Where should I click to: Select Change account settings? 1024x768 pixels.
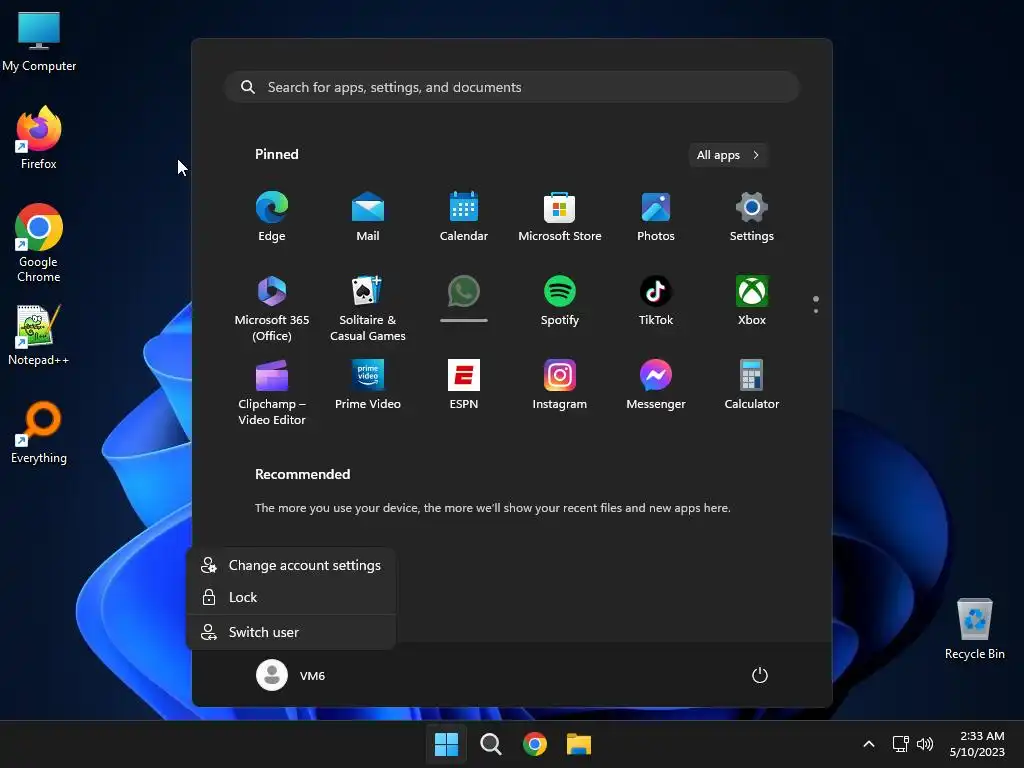(x=291, y=566)
